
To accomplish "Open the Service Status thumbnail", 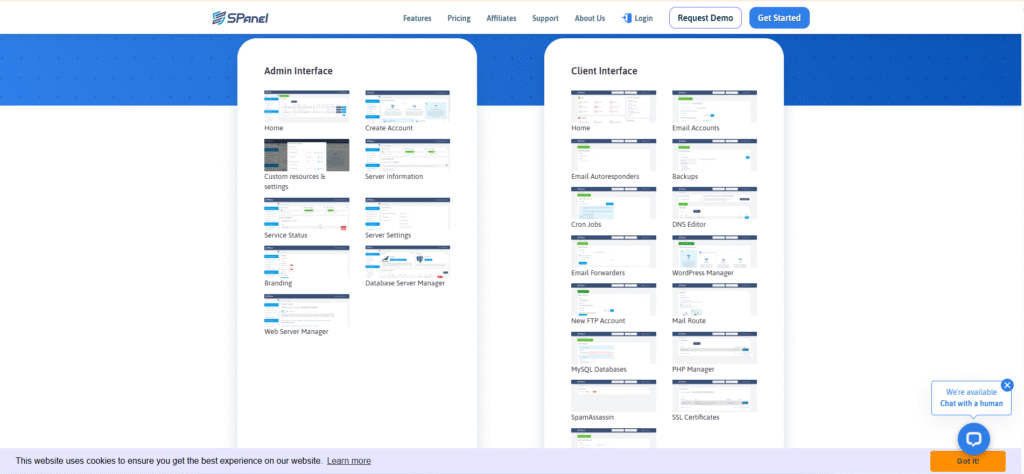I will (x=306, y=213).
